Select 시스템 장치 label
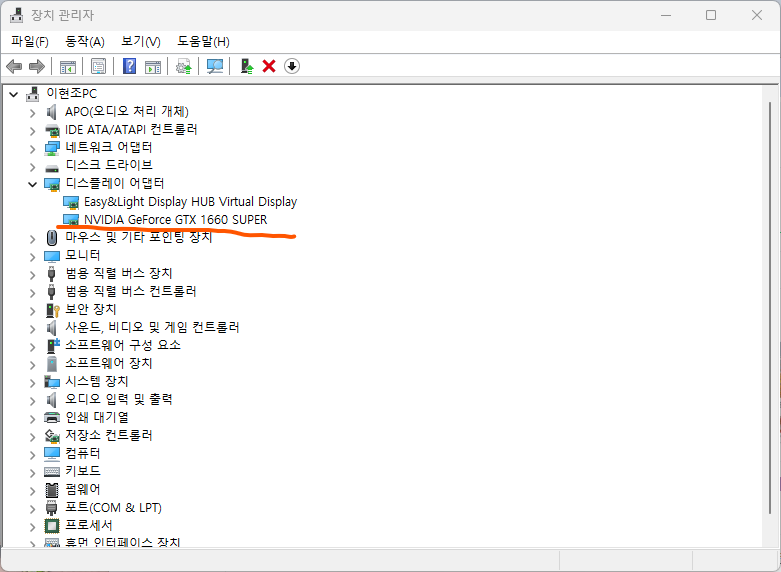The width and height of the screenshot is (781, 572). [x=97, y=382]
